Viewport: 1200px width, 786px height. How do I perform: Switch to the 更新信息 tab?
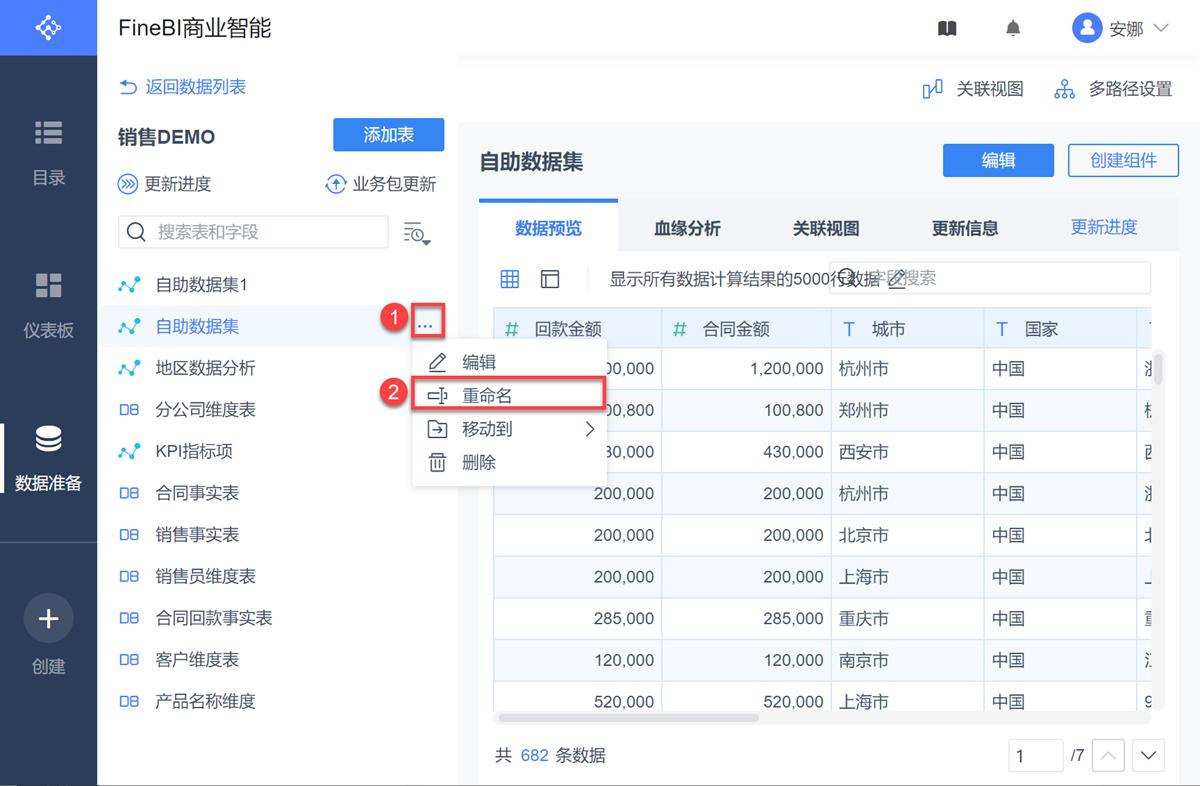click(x=965, y=228)
